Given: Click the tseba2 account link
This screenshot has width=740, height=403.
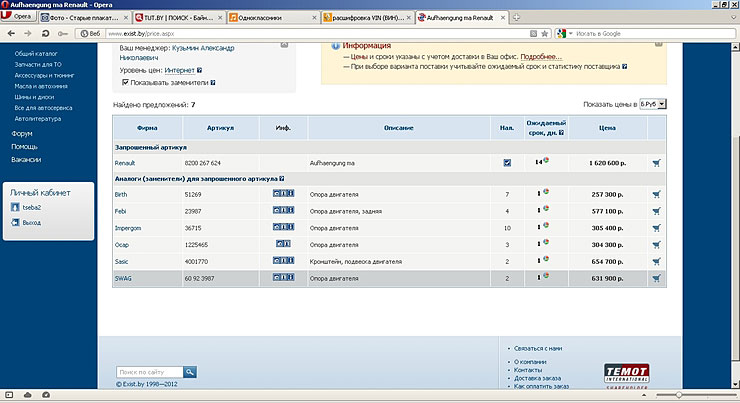Looking at the screenshot, I should [x=32, y=207].
